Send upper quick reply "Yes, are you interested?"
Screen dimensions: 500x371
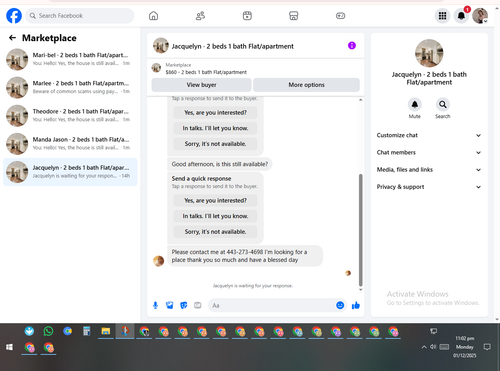[215, 113]
